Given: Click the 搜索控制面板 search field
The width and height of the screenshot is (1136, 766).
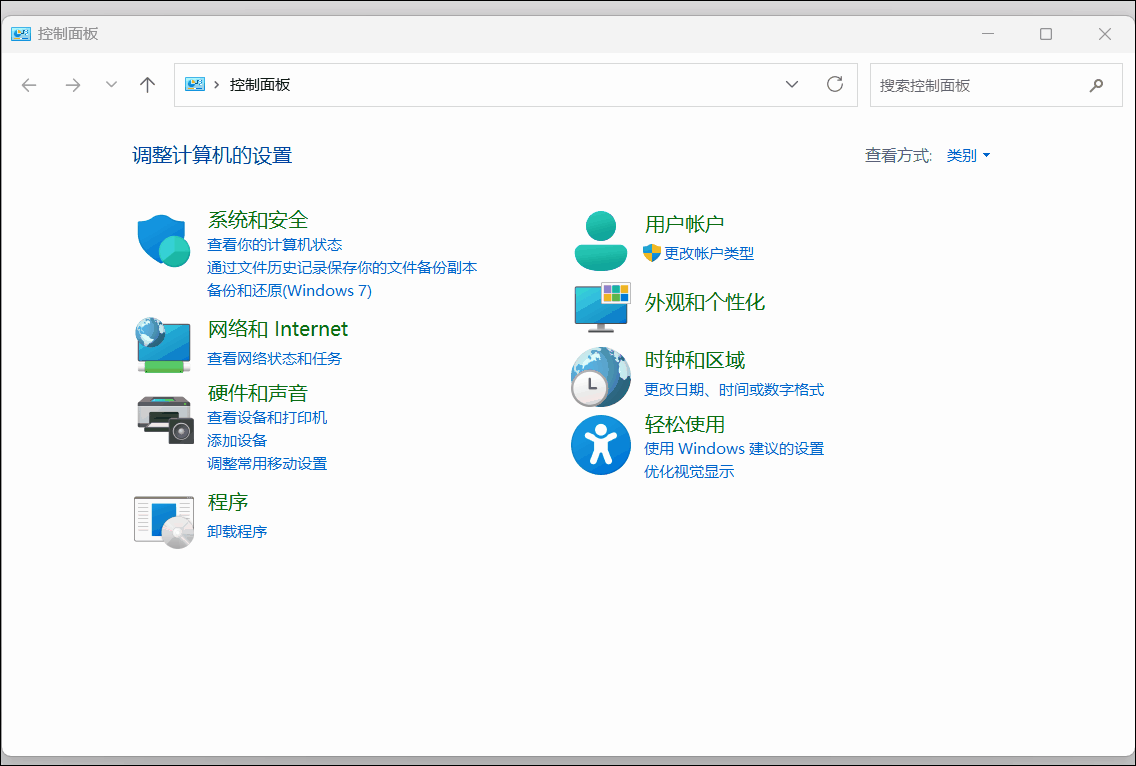Looking at the screenshot, I should [975, 85].
